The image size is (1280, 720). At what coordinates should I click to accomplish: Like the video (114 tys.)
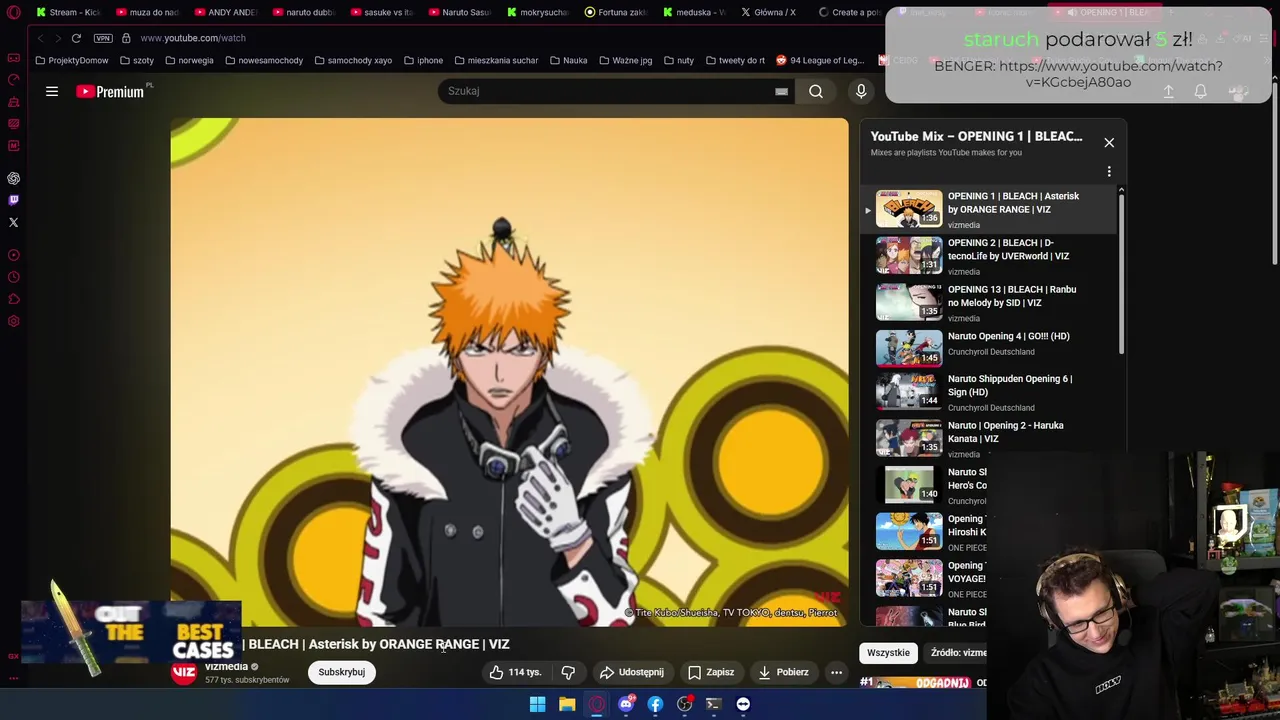(516, 672)
